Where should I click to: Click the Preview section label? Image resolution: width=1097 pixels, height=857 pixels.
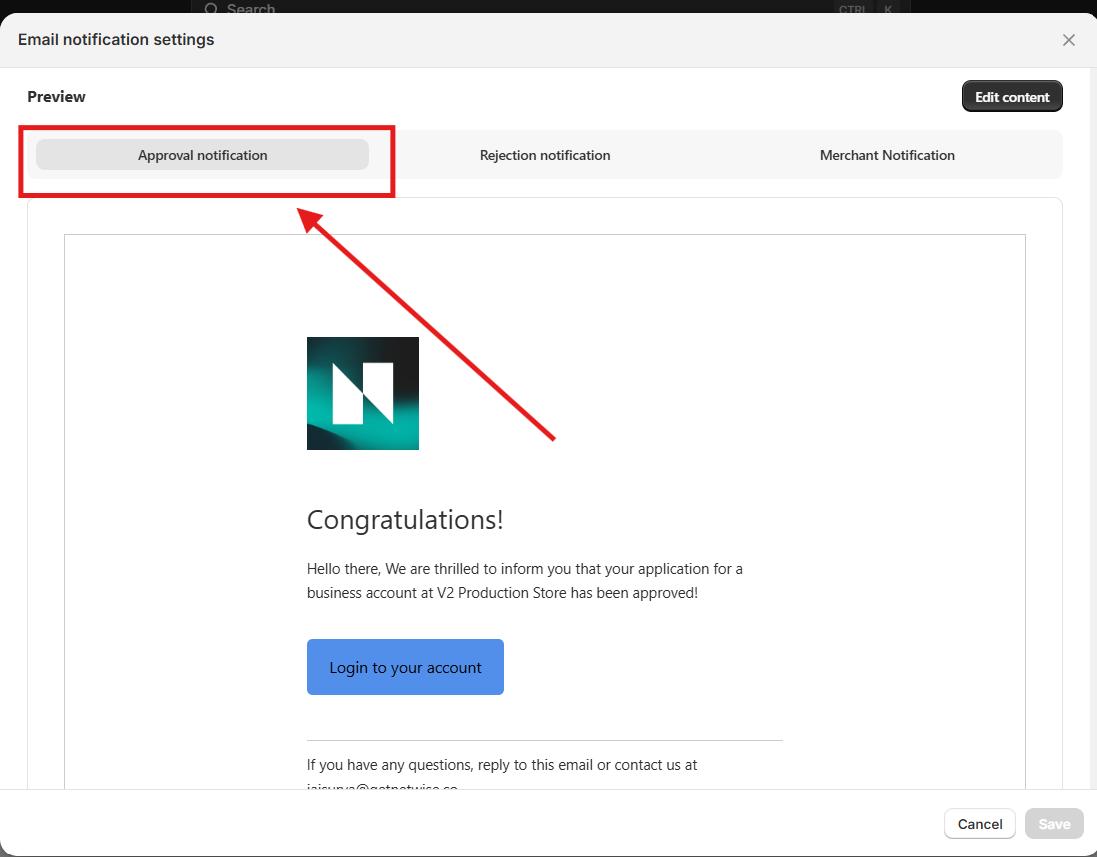[56, 97]
